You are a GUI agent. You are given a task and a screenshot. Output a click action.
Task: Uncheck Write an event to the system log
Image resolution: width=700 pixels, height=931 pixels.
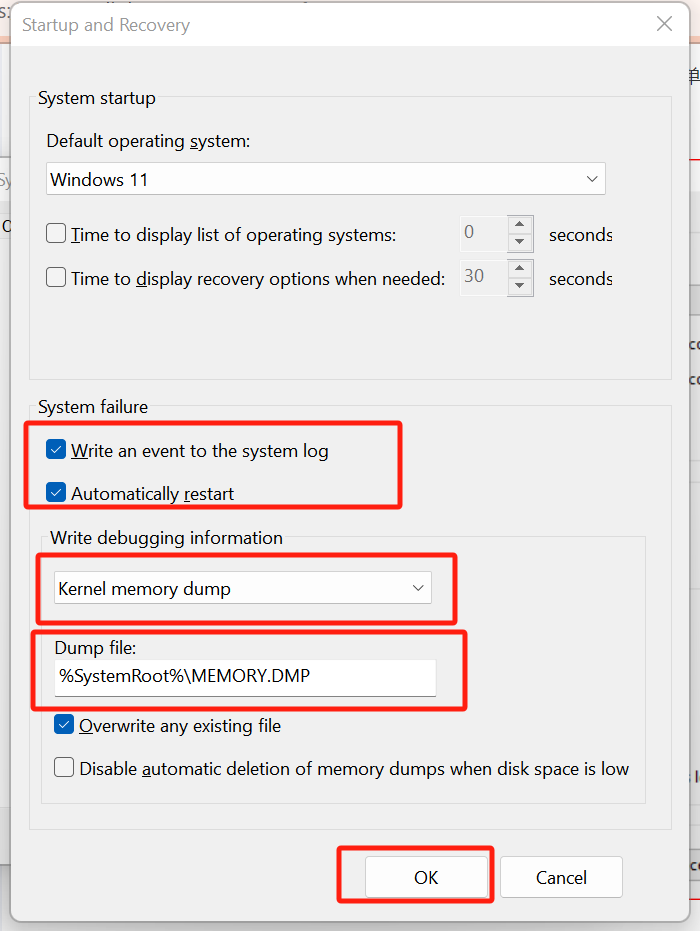point(56,451)
